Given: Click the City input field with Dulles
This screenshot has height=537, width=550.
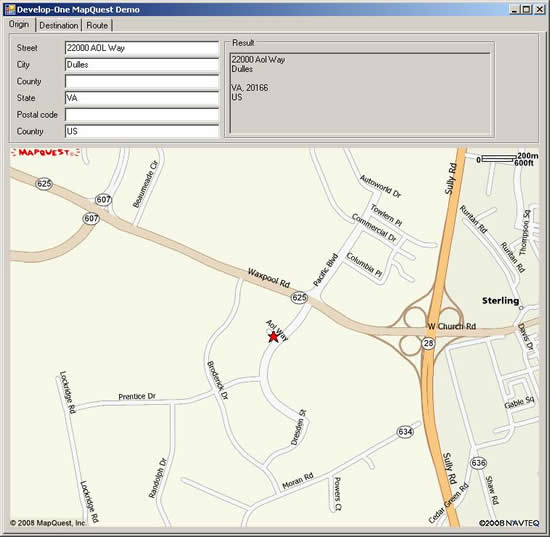Looking at the screenshot, I should [x=142, y=65].
